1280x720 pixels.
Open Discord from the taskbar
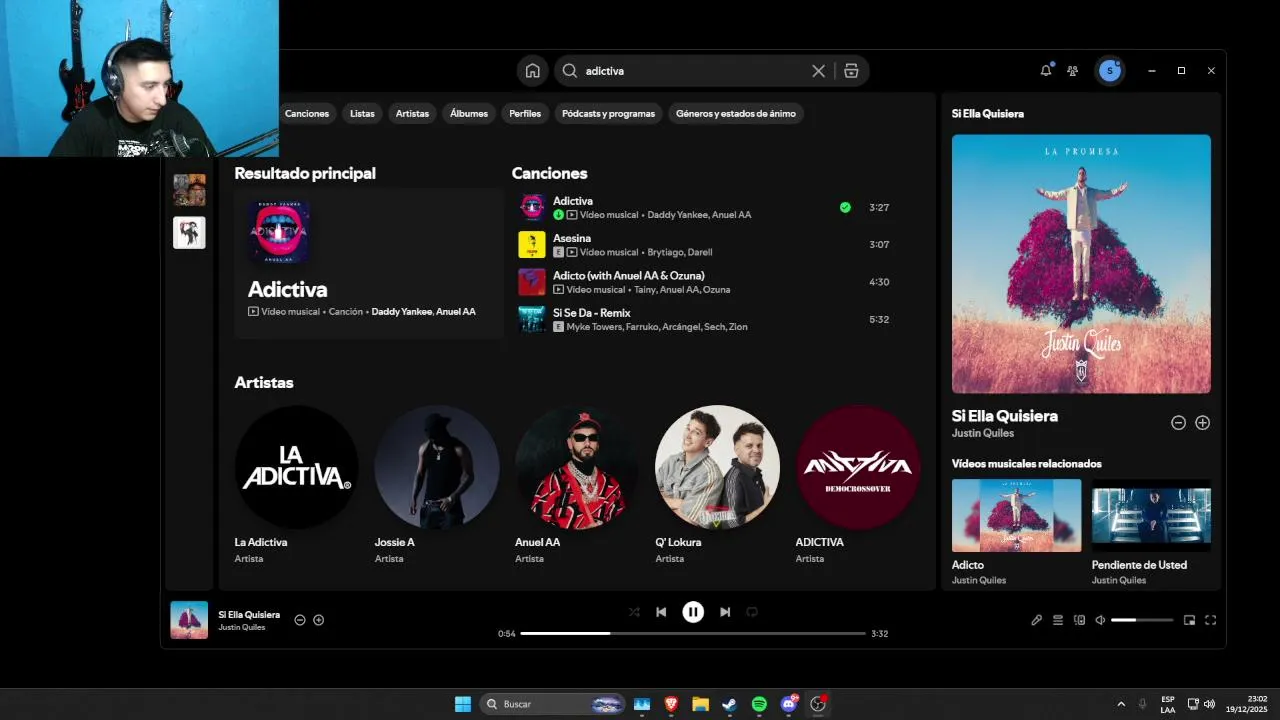point(789,704)
